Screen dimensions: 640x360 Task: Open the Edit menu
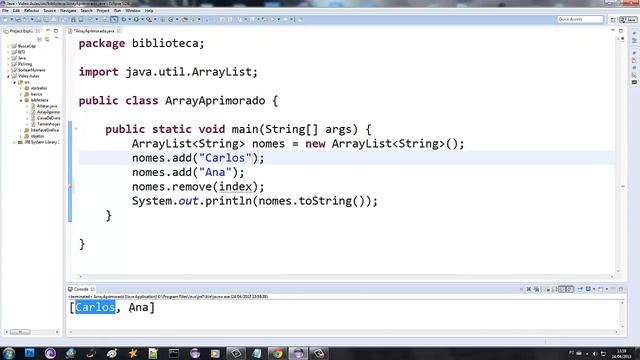(x=16, y=11)
